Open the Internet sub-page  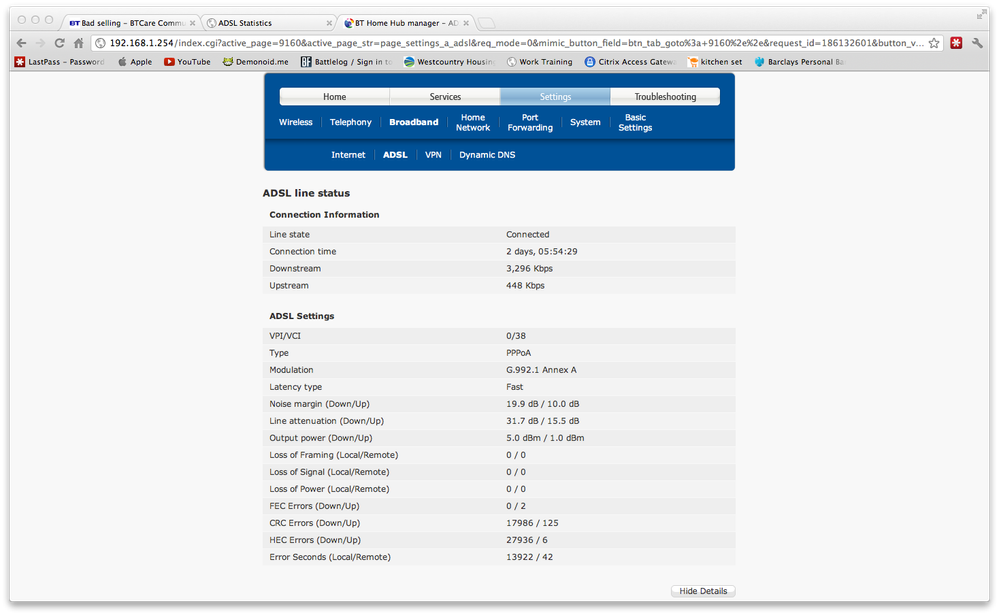pos(348,155)
